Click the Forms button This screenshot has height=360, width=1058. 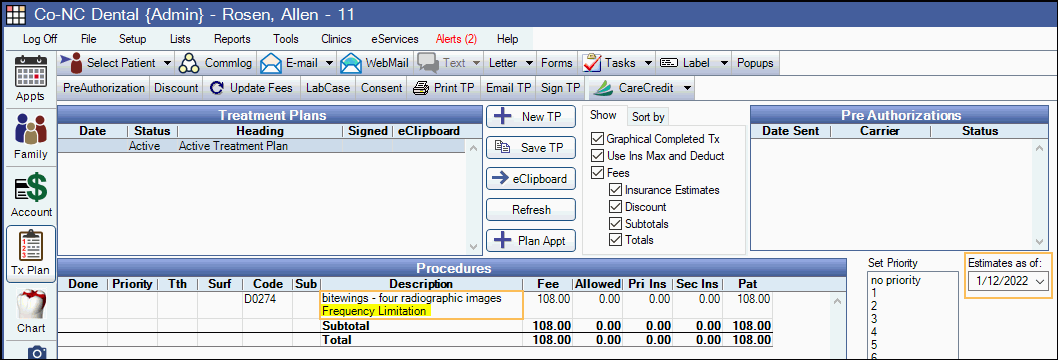(x=557, y=63)
